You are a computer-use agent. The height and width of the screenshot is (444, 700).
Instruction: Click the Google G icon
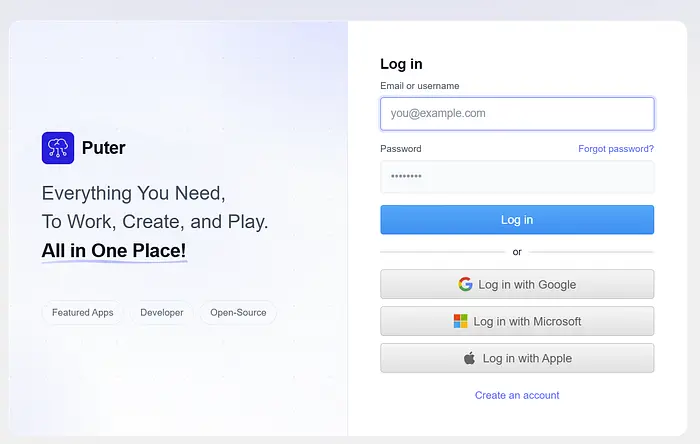point(465,284)
